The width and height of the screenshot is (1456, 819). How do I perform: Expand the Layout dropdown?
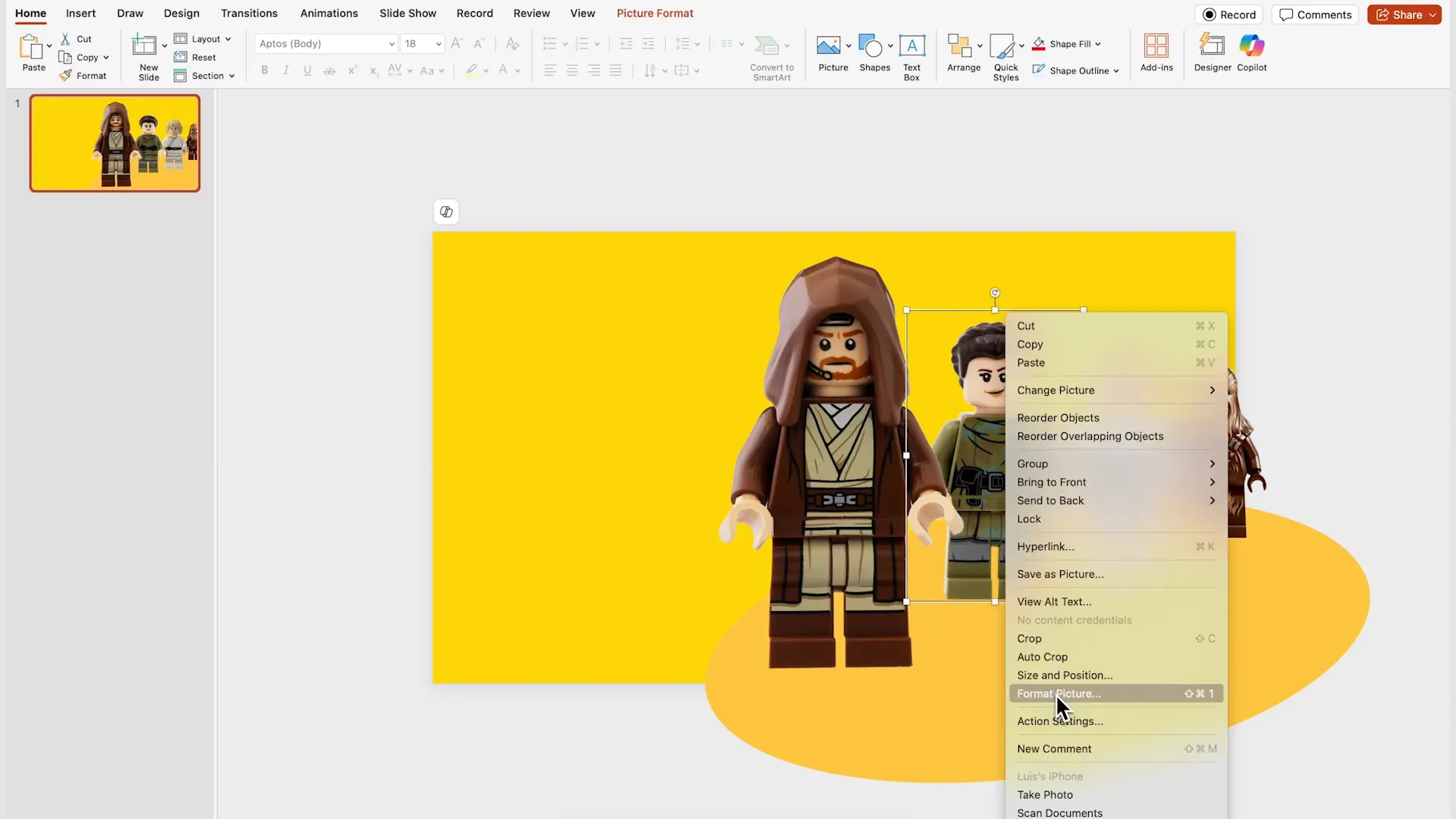[227, 39]
